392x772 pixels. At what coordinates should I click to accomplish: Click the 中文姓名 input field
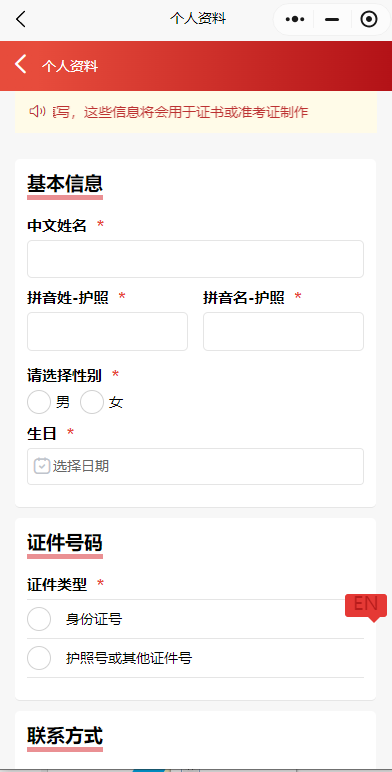196,259
